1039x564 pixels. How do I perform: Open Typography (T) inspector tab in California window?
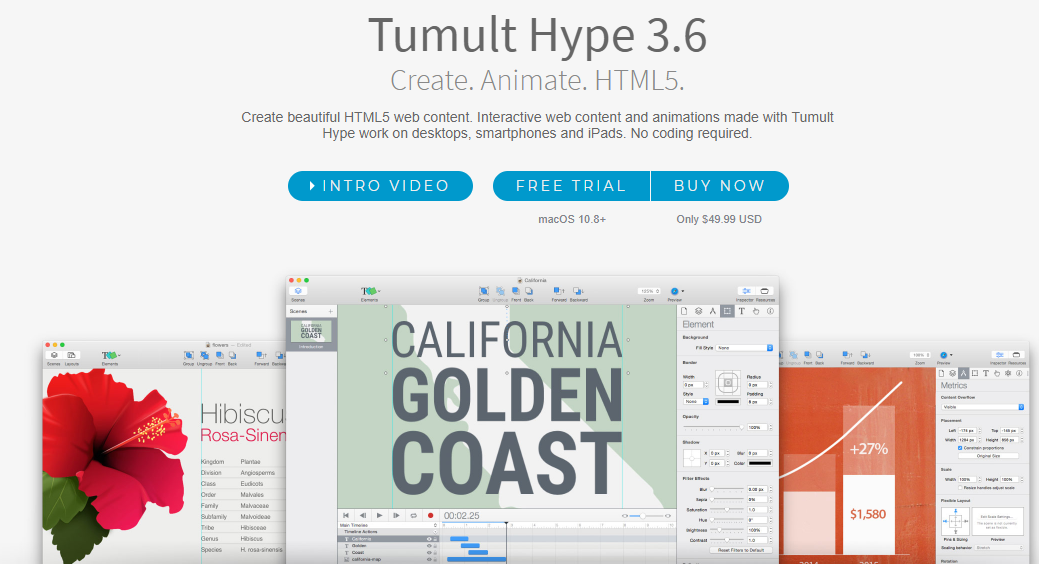tap(741, 311)
